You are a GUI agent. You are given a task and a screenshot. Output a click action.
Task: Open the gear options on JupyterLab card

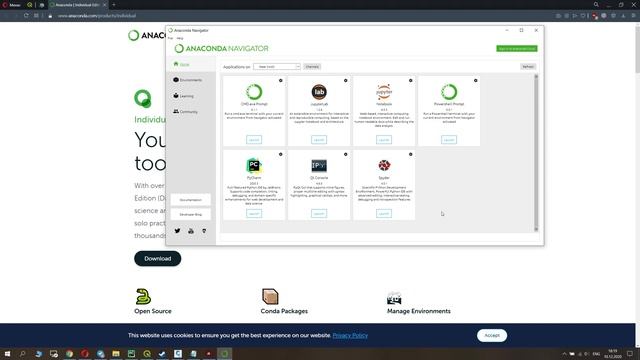tap(345, 80)
